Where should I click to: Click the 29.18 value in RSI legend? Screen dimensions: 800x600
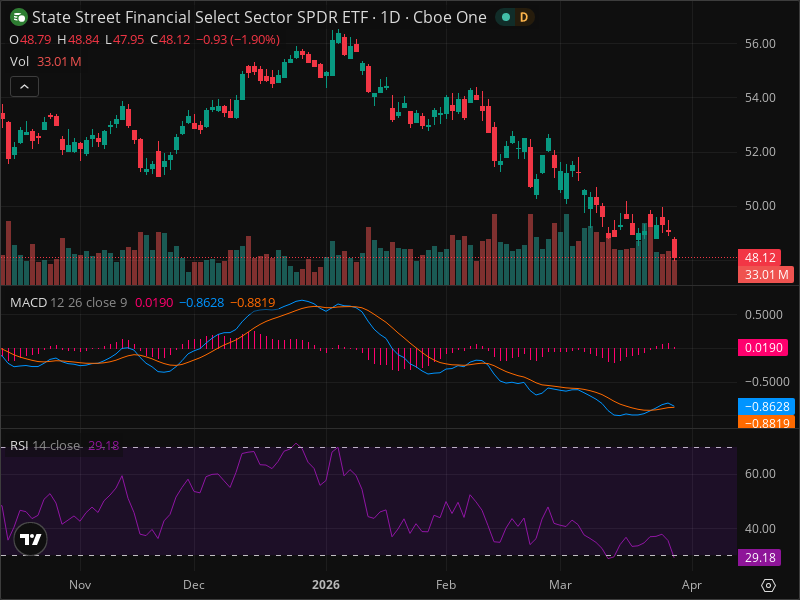(x=104, y=445)
